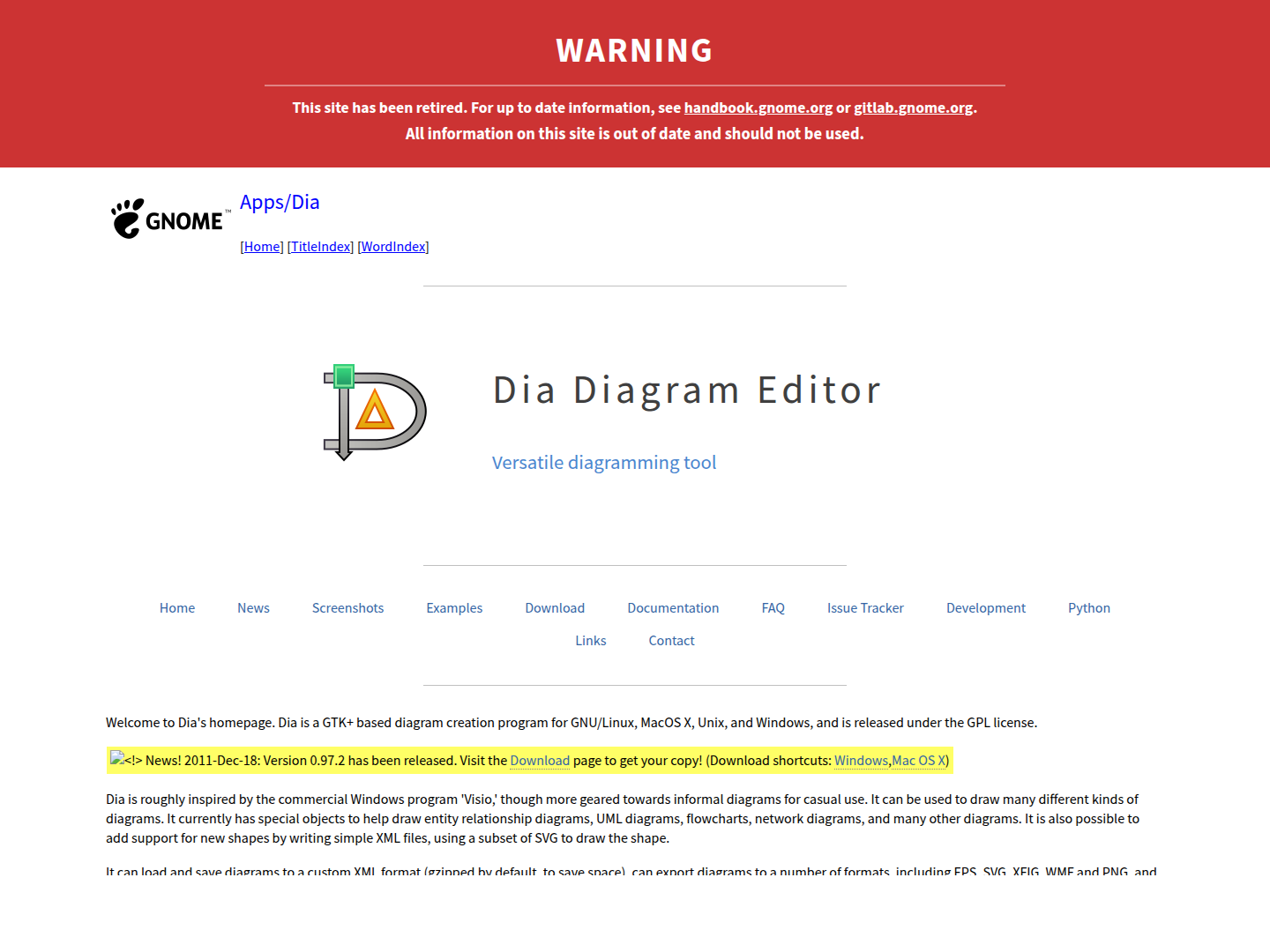Click the 'Welcome to Dia's homepage' sentence
Image resolution: width=1270 pixels, height=952 pixels.
coord(571,723)
